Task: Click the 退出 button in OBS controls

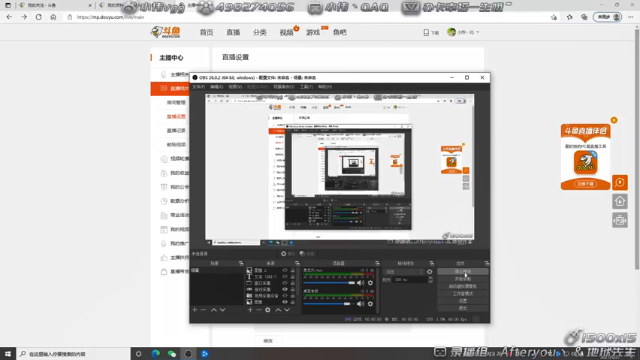Action: pyautogui.click(x=462, y=308)
